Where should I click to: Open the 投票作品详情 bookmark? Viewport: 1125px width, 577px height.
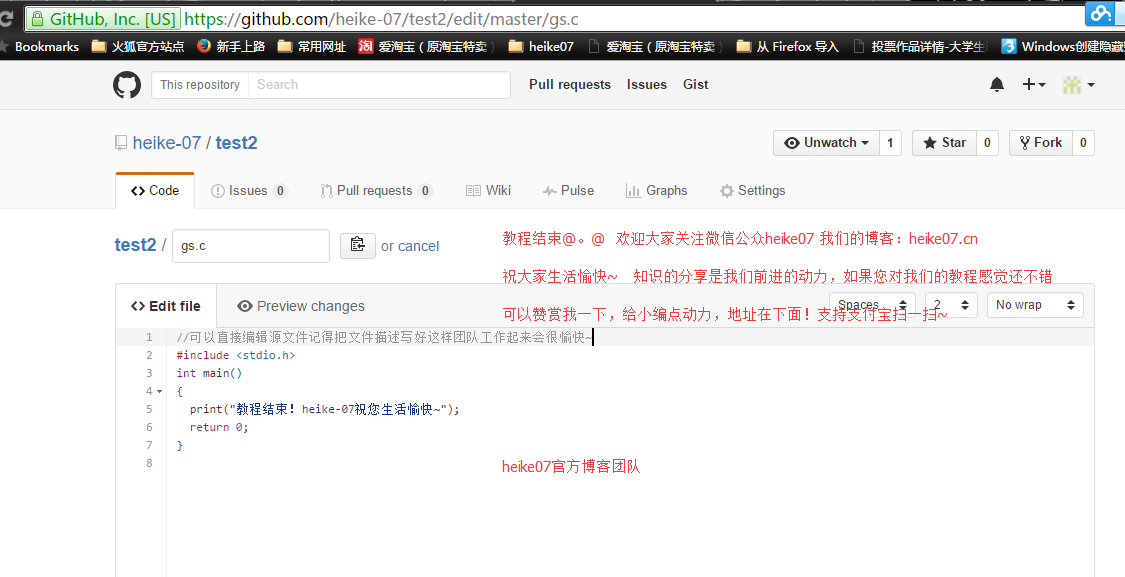920,47
